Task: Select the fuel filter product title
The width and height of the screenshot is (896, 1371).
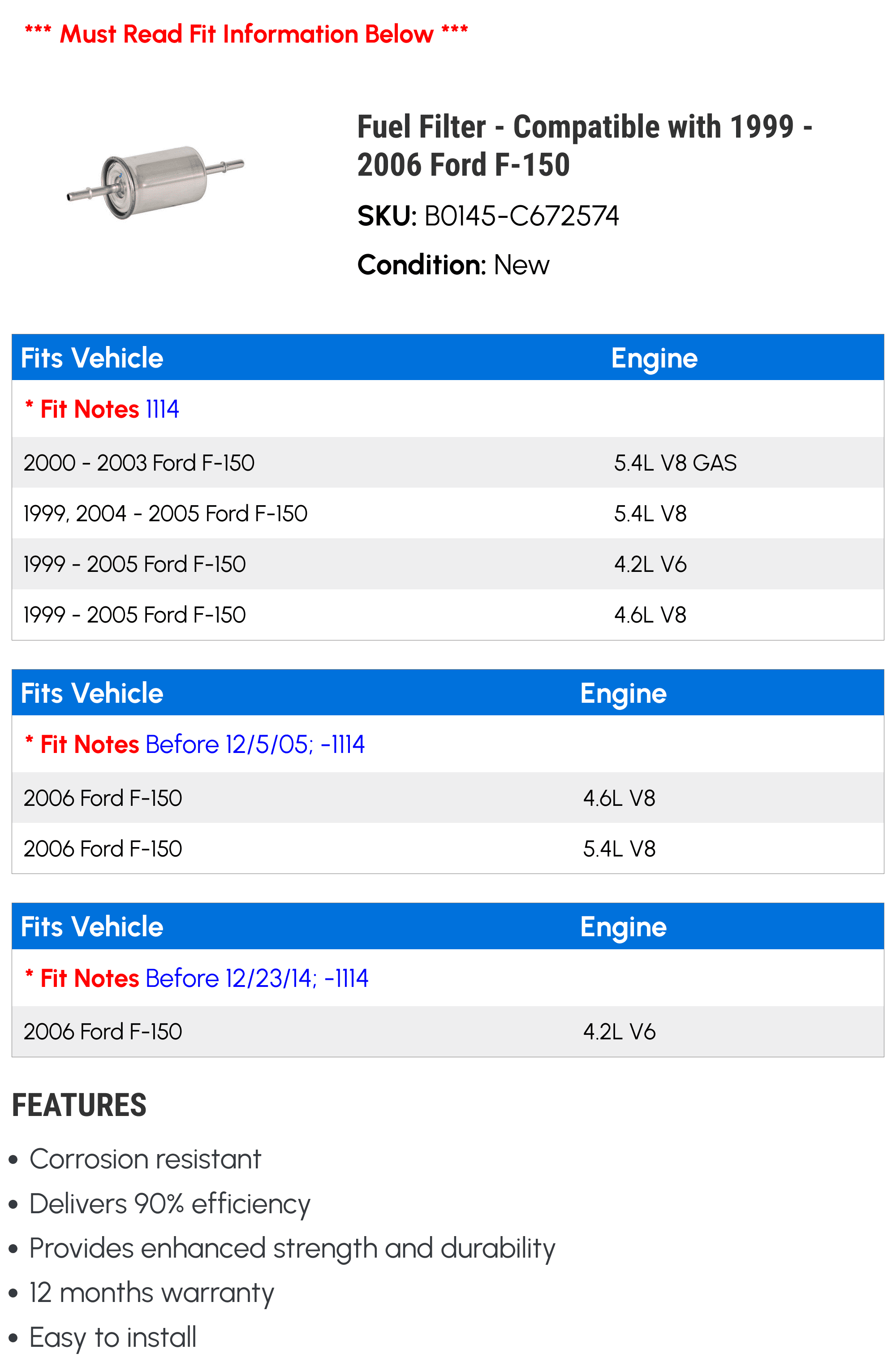Action: pyautogui.click(x=584, y=145)
